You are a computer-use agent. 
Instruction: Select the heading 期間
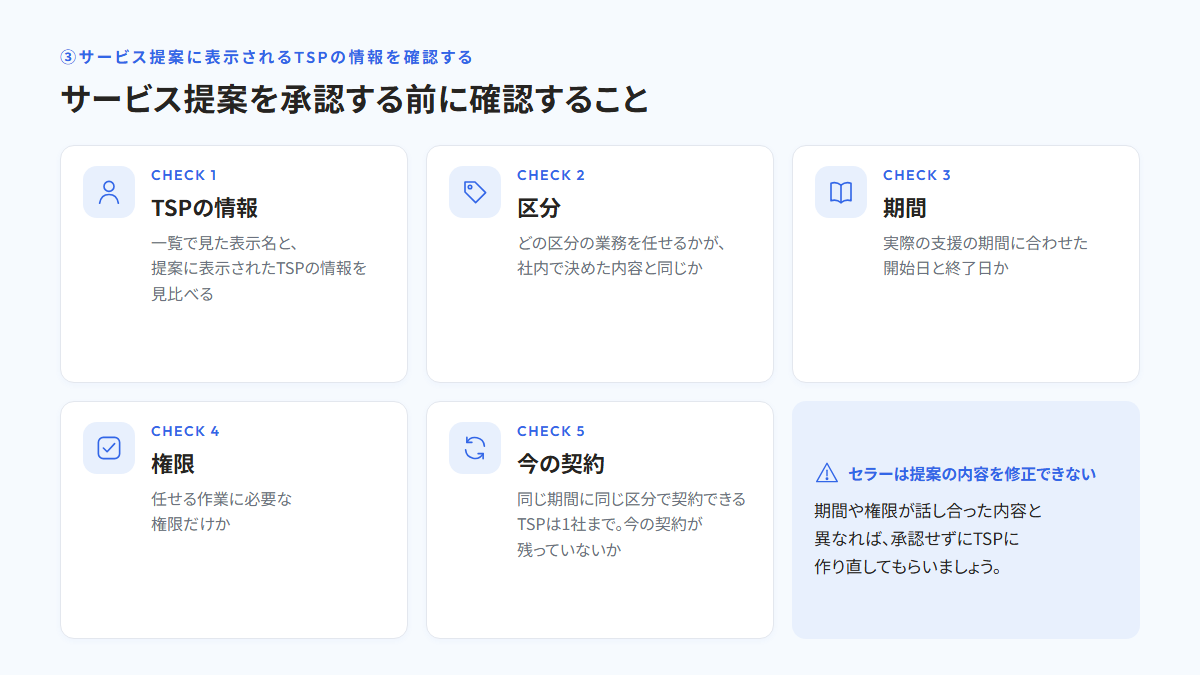pos(905,208)
